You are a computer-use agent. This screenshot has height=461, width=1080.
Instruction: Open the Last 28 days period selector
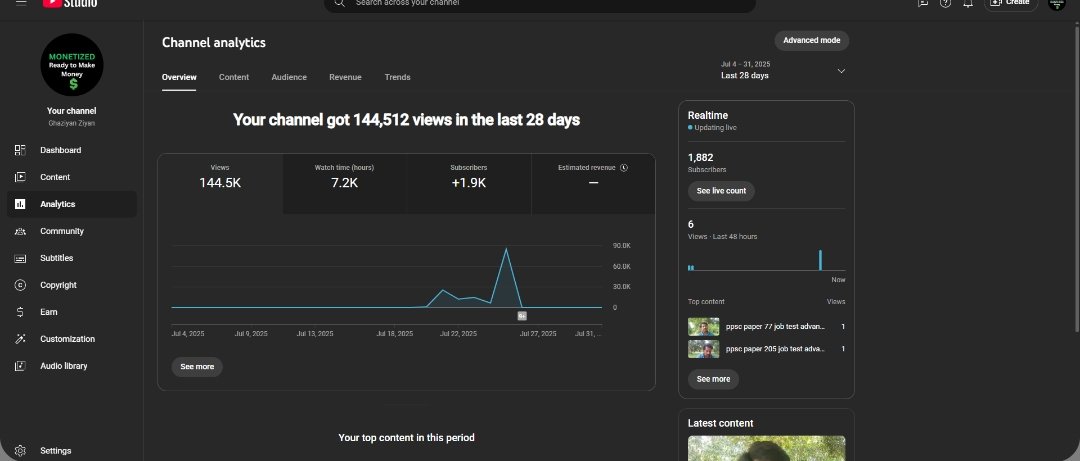pyautogui.click(x=784, y=70)
